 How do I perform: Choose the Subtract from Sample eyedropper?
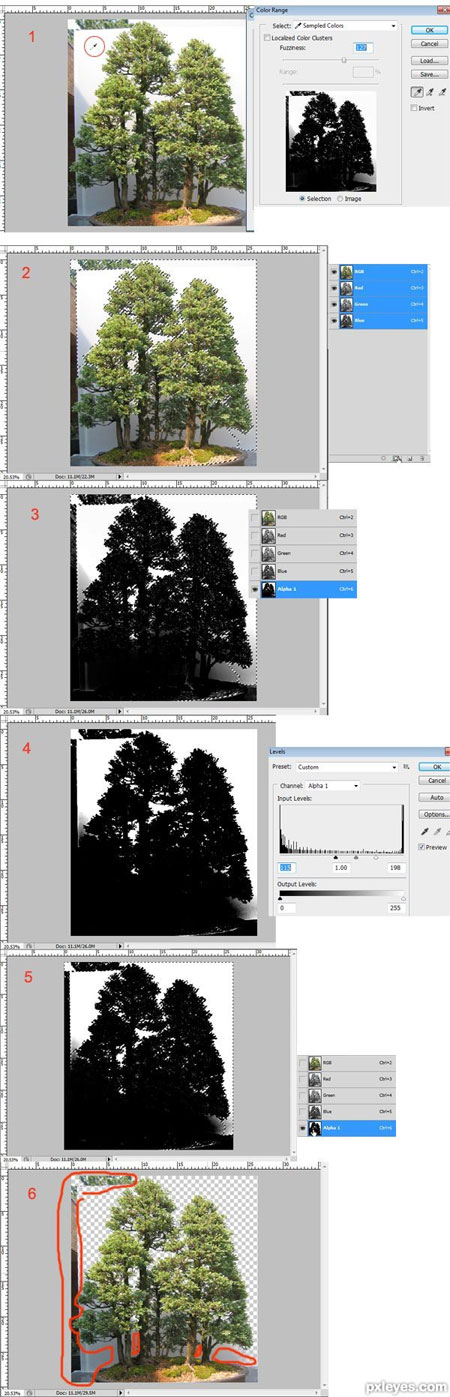[441, 90]
